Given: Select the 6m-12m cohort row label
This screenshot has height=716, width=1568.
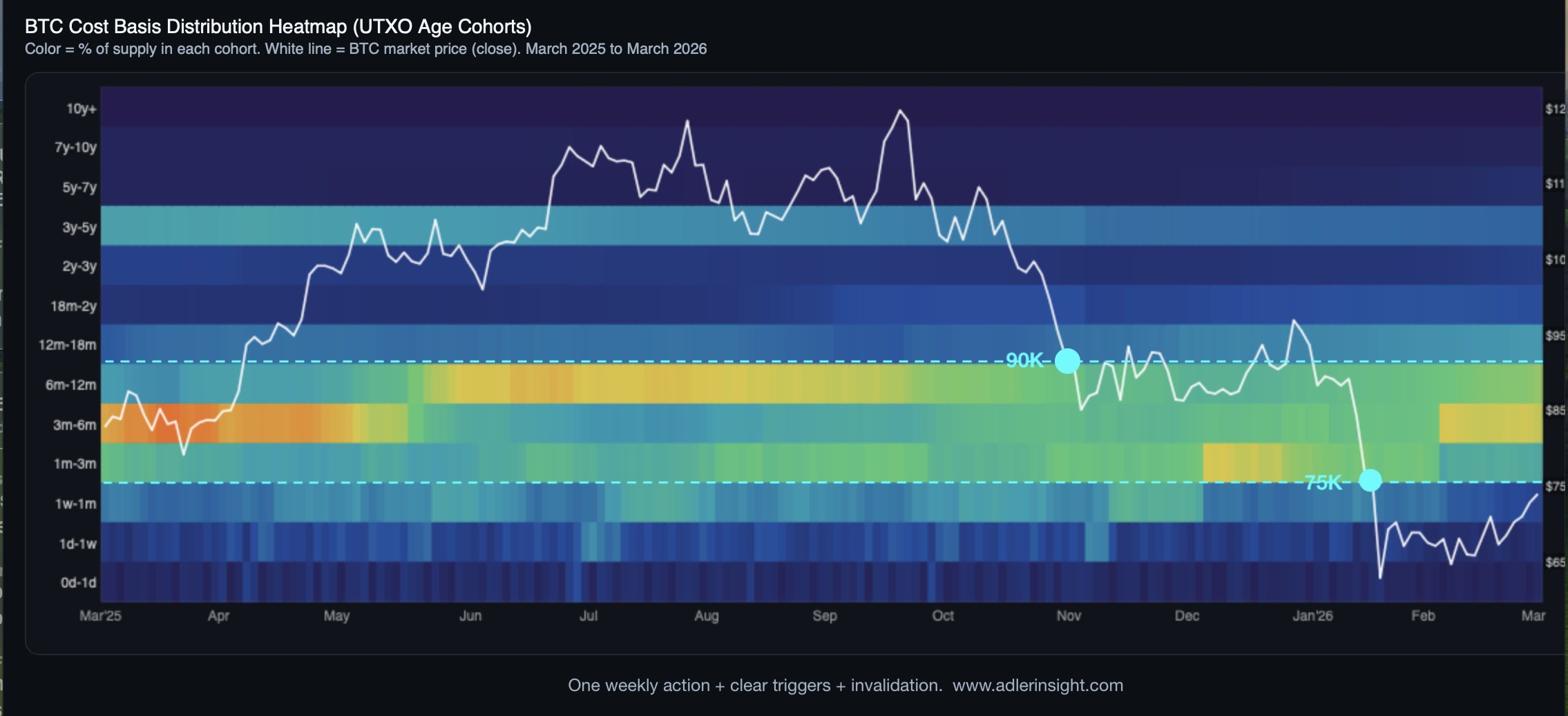Looking at the screenshot, I should (71, 385).
